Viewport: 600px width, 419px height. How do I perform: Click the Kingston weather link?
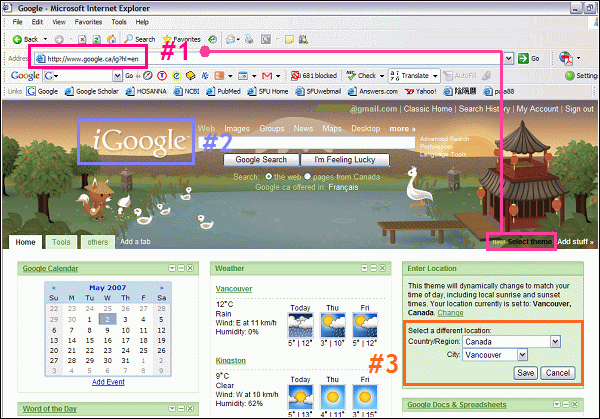[231, 360]
